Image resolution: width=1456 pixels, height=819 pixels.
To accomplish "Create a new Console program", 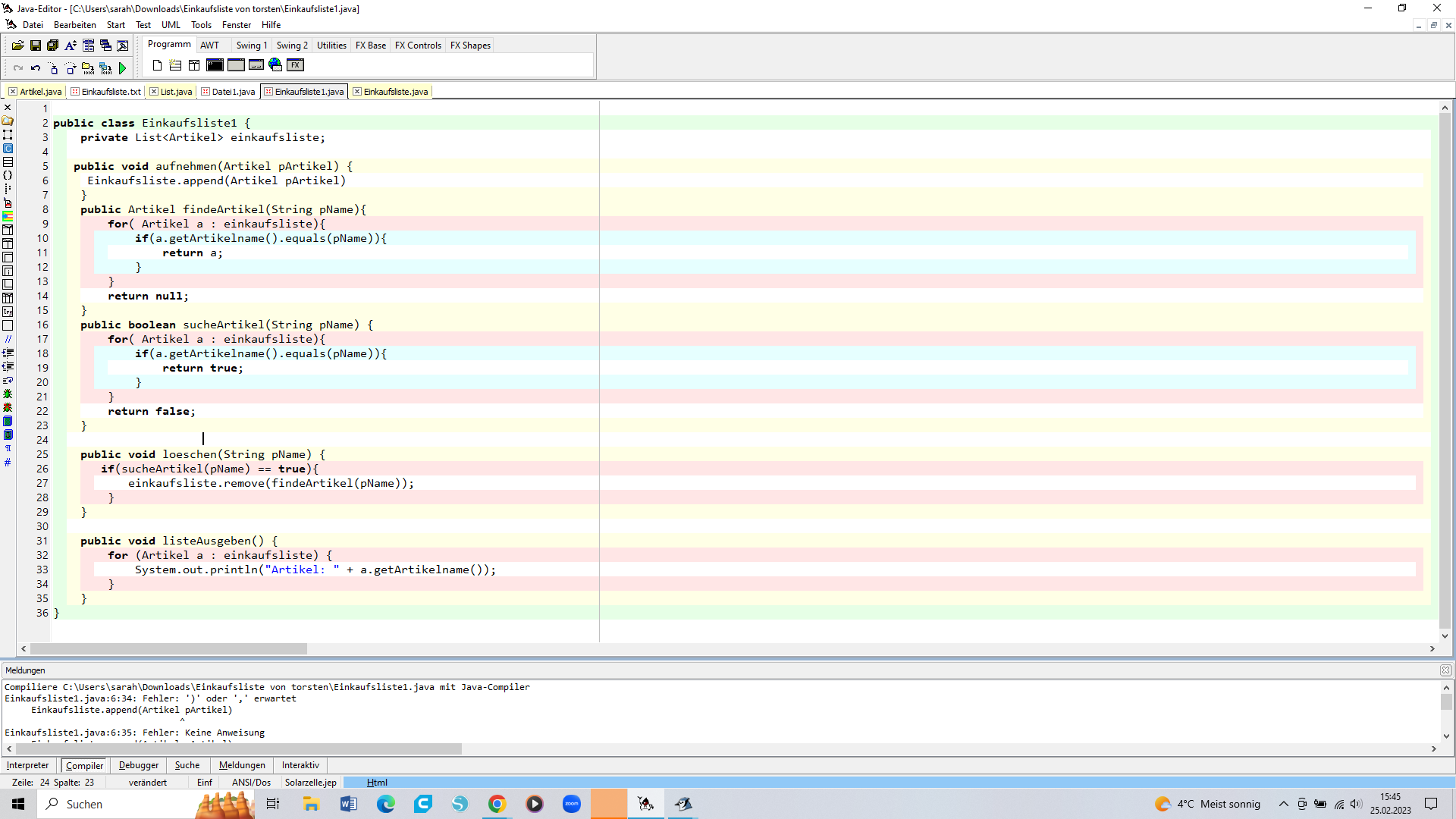I will [215, 65].
